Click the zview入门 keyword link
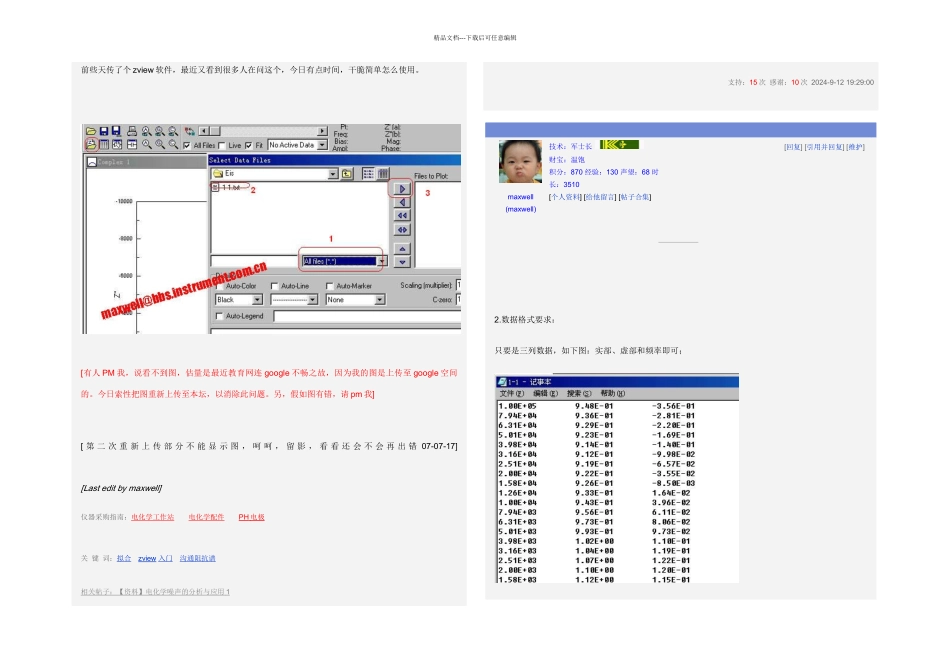Viewport: 950px width, 672px height. coord(155,559)
